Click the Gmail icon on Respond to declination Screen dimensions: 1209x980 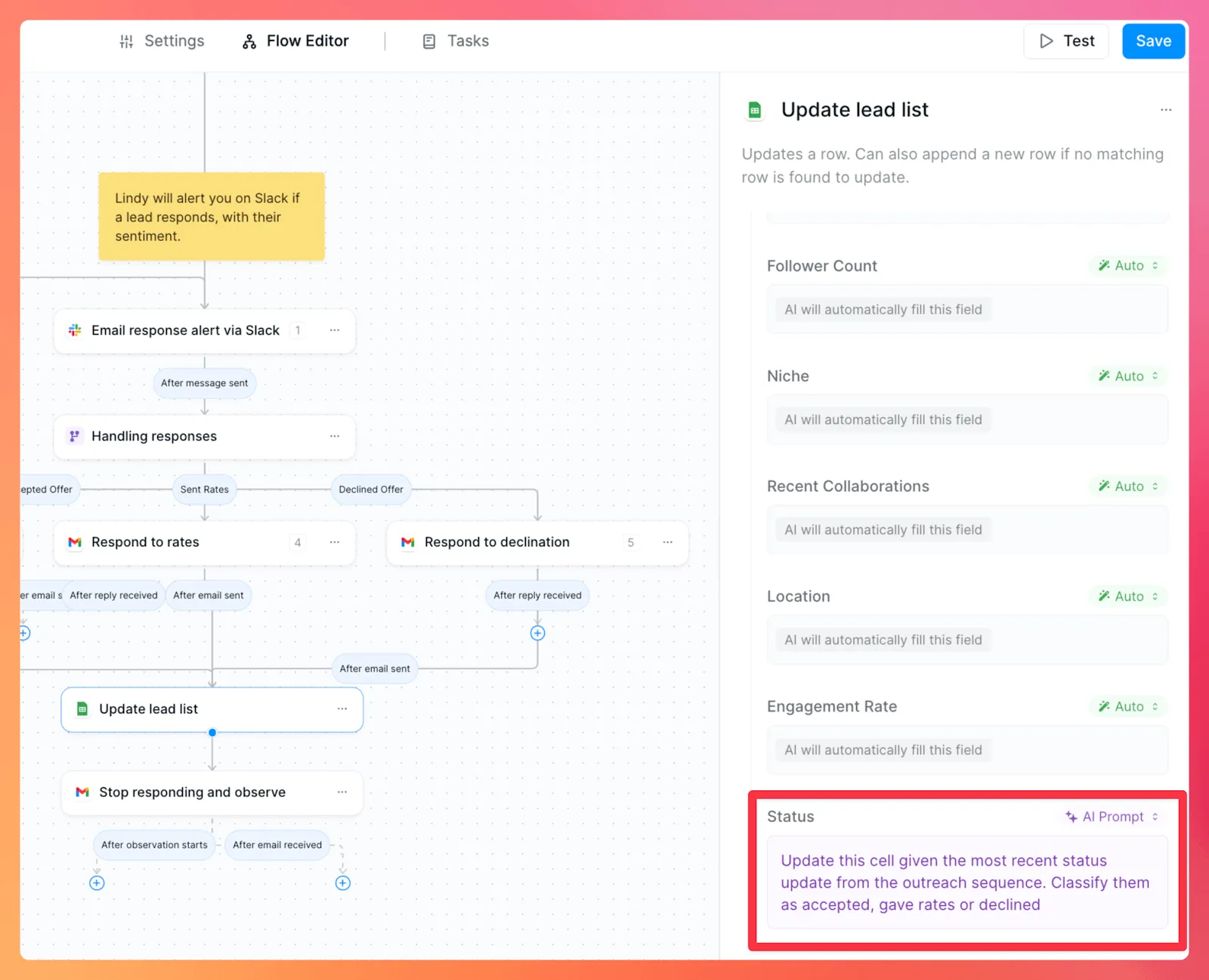[408, 542]
